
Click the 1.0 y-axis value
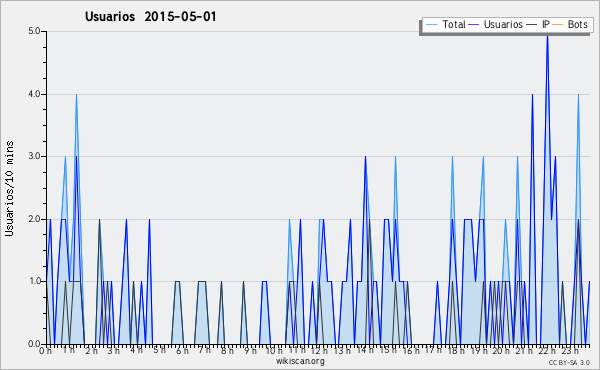pyautogui.click(x=34, y=281)
